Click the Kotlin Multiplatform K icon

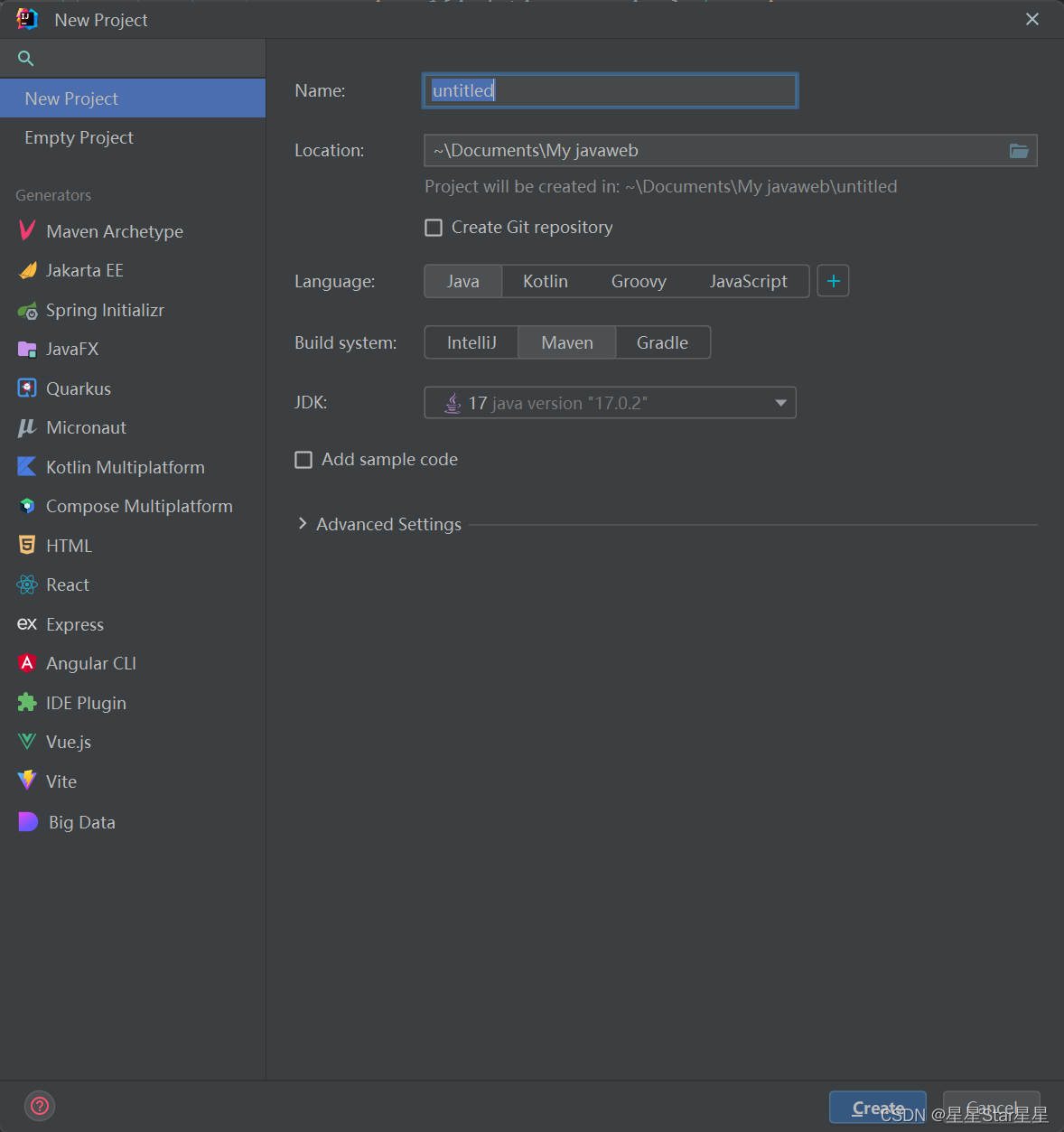(x=27, y=467)
